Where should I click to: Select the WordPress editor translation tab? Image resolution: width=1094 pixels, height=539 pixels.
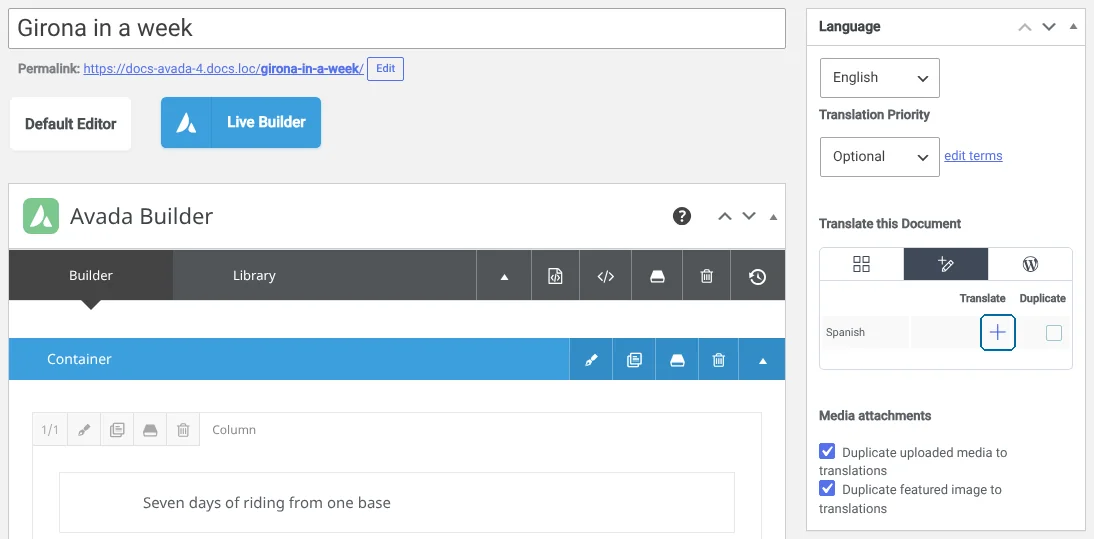pos(1030,264)
